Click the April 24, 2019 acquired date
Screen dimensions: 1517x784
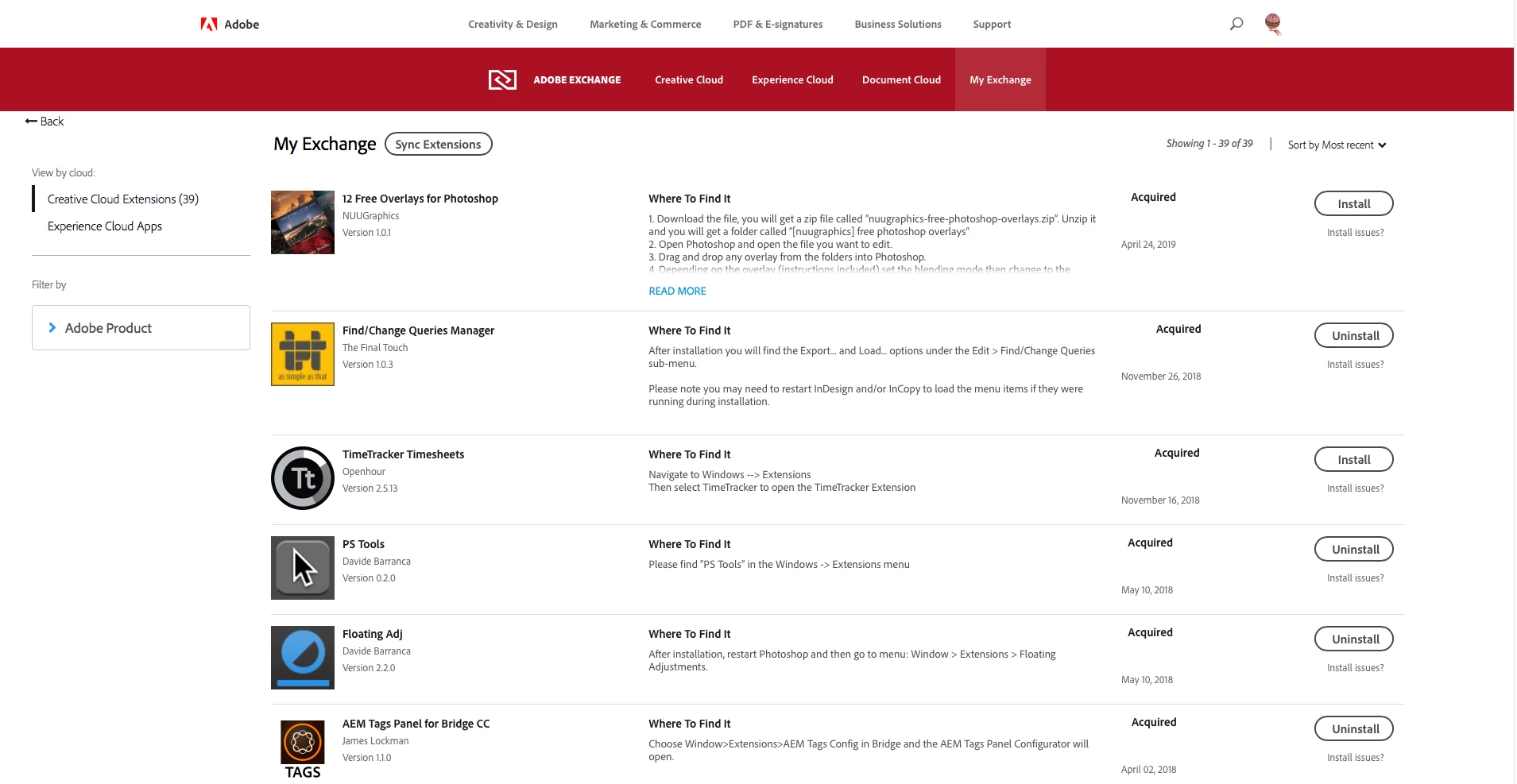(x=1148, y=245)
